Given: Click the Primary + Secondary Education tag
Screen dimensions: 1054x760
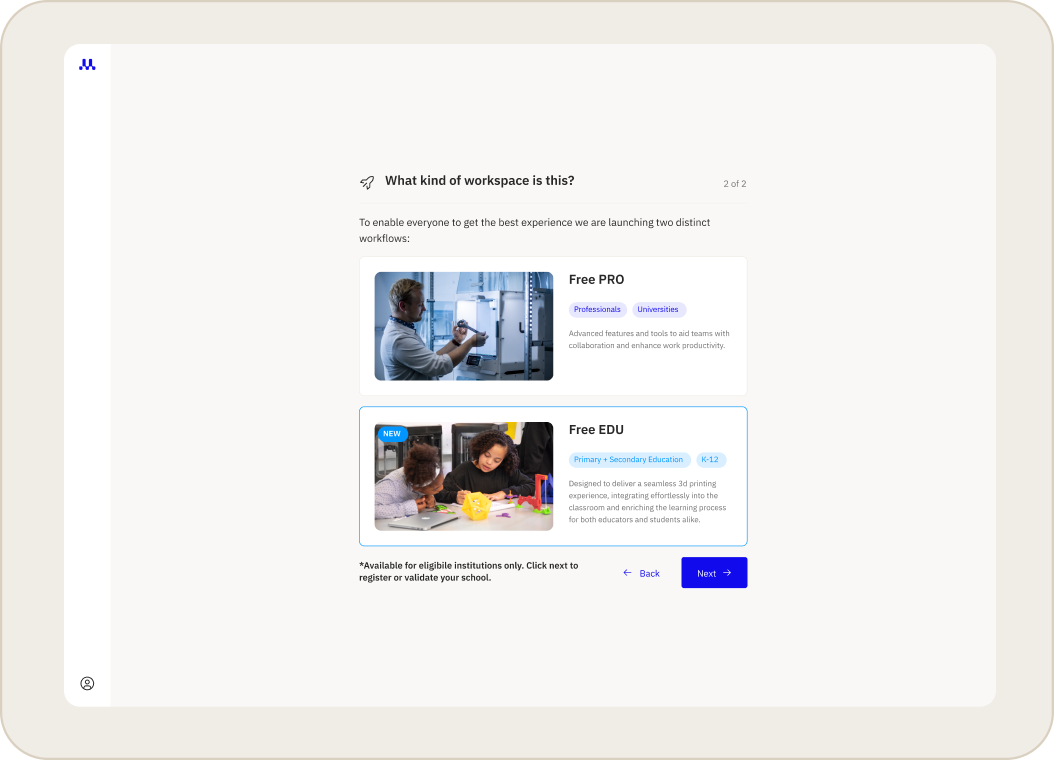Looking at the screenshot, I should click(x=629, y=460).
